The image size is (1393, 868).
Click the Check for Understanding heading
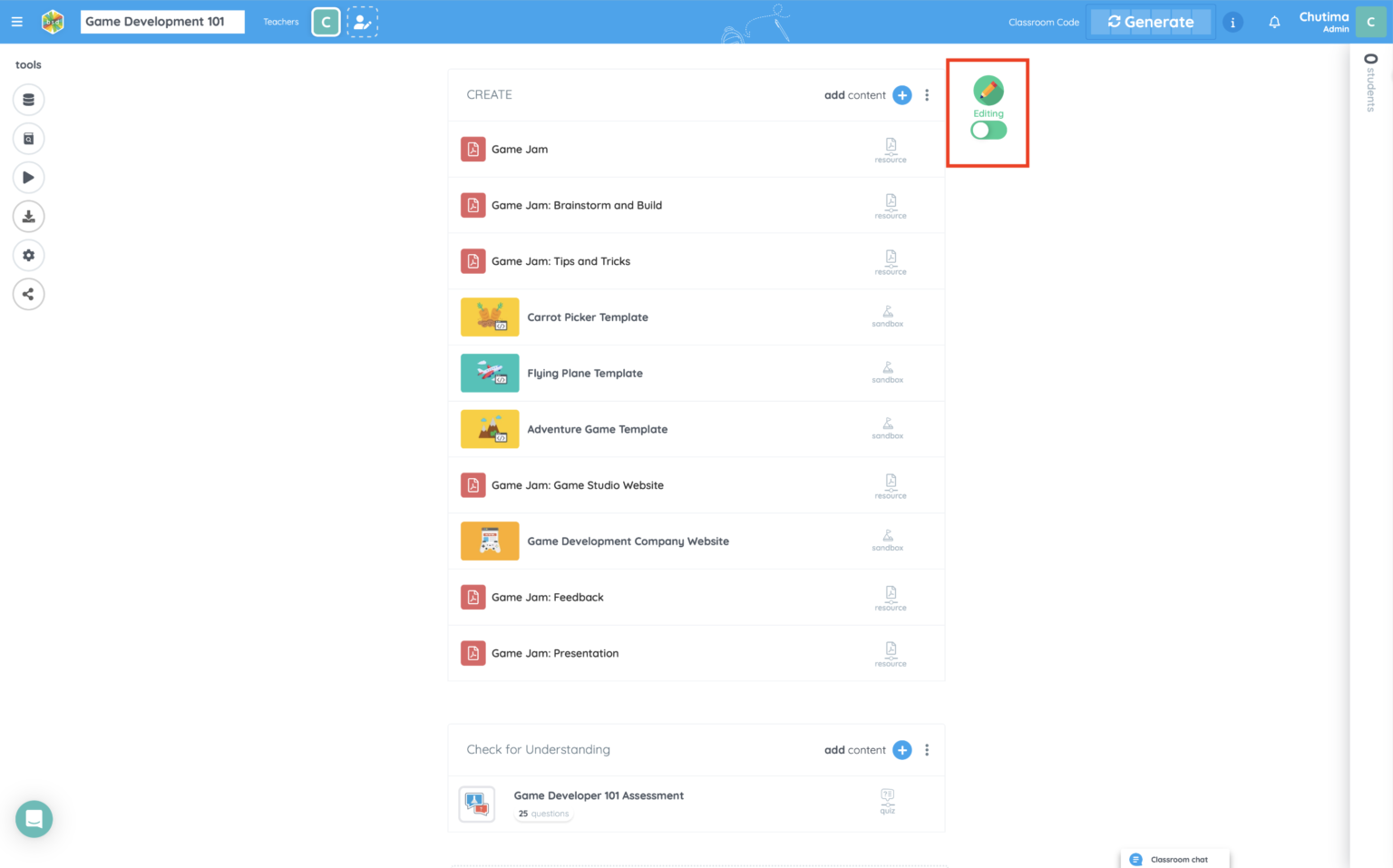(x=539, y=749)
